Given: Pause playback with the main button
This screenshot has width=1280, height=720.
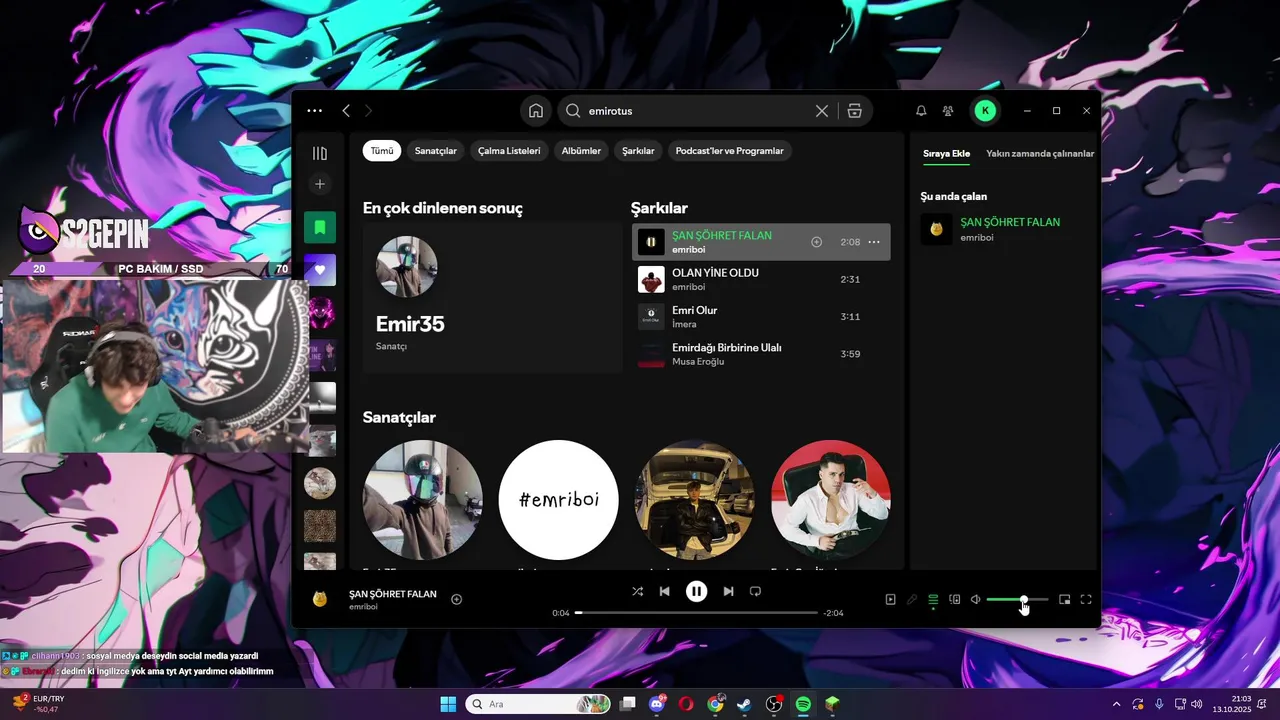Looking at the screenshot, I should pos(697,591).
